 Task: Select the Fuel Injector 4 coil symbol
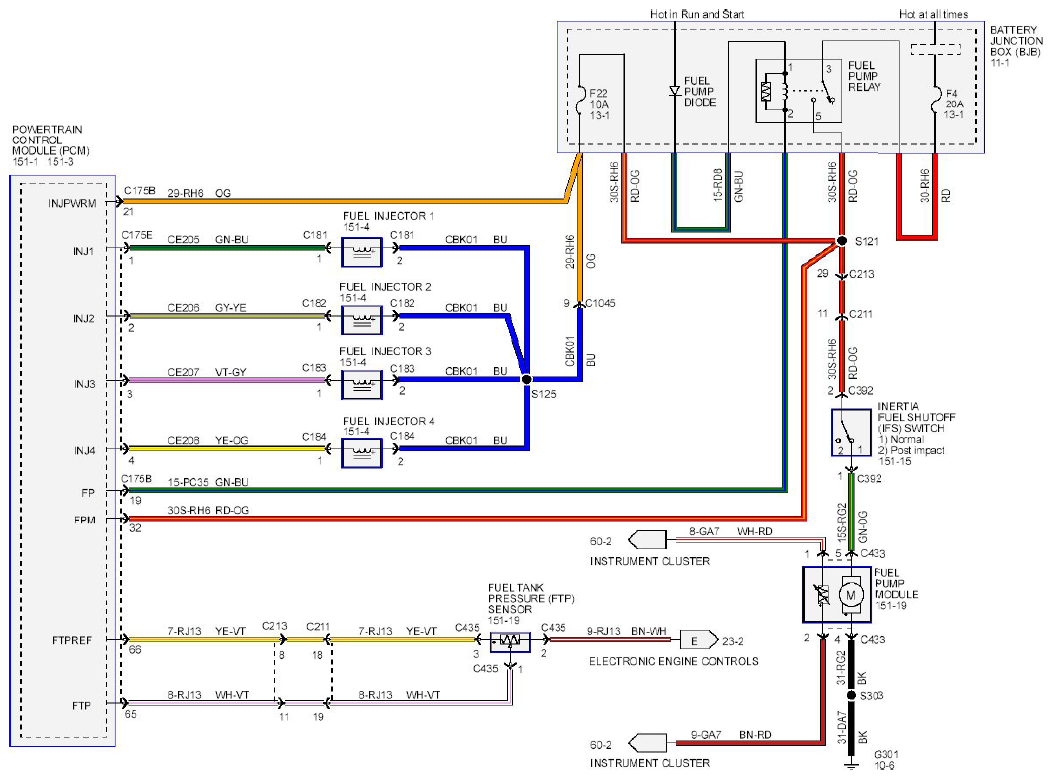coord(362,453)
